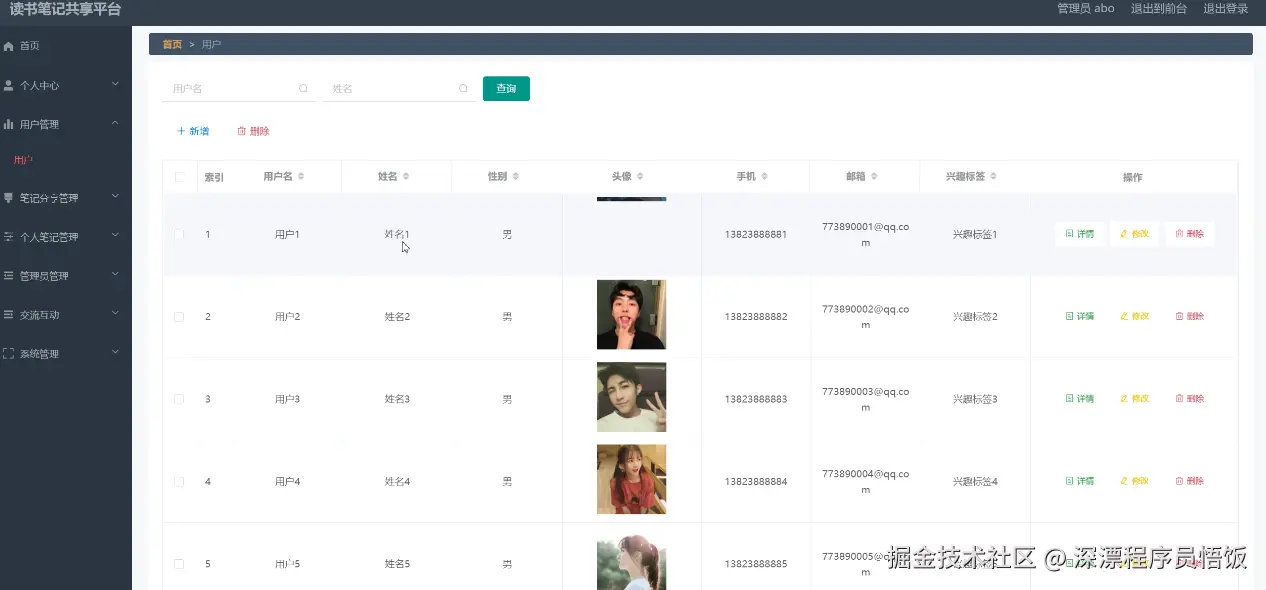The width and height of the screenshot is (1266, 590).
Task: Click the avatar photo in row 用户5
Action: (x=631, y=563)
